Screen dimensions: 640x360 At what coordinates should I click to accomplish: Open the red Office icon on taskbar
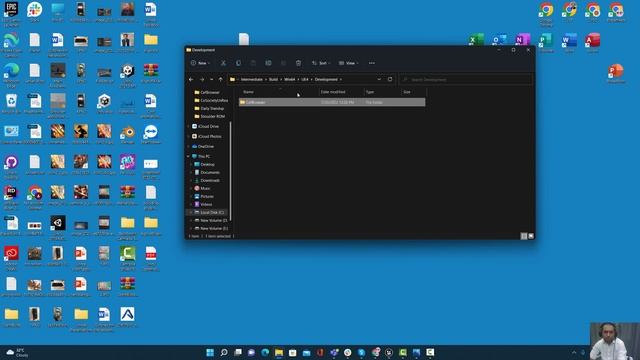[320, 352]
